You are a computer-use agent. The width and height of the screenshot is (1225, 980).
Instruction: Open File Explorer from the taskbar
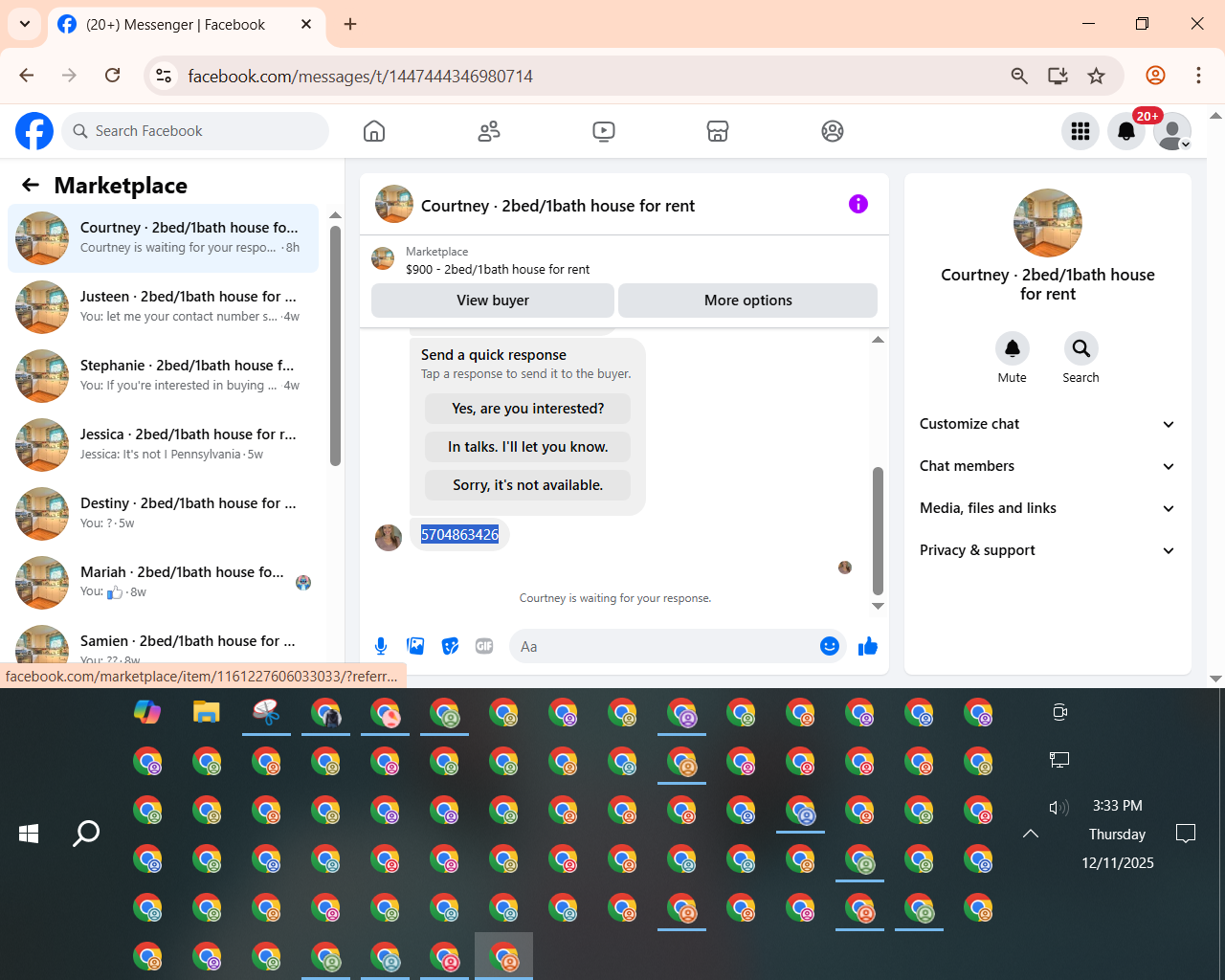pos(207,712)
